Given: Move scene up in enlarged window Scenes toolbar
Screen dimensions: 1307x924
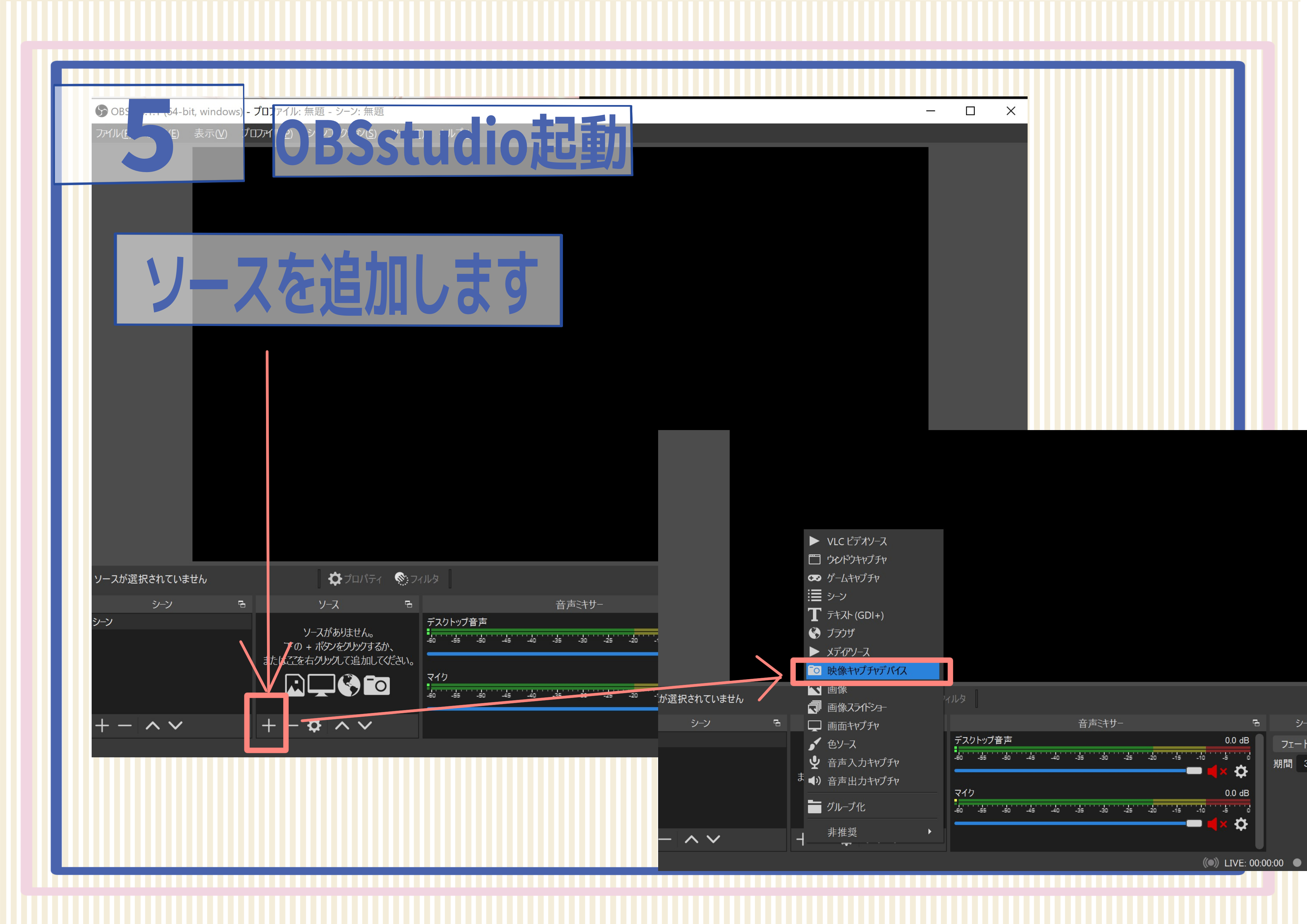Looking at the screenshot, I should tap(691, 839).
